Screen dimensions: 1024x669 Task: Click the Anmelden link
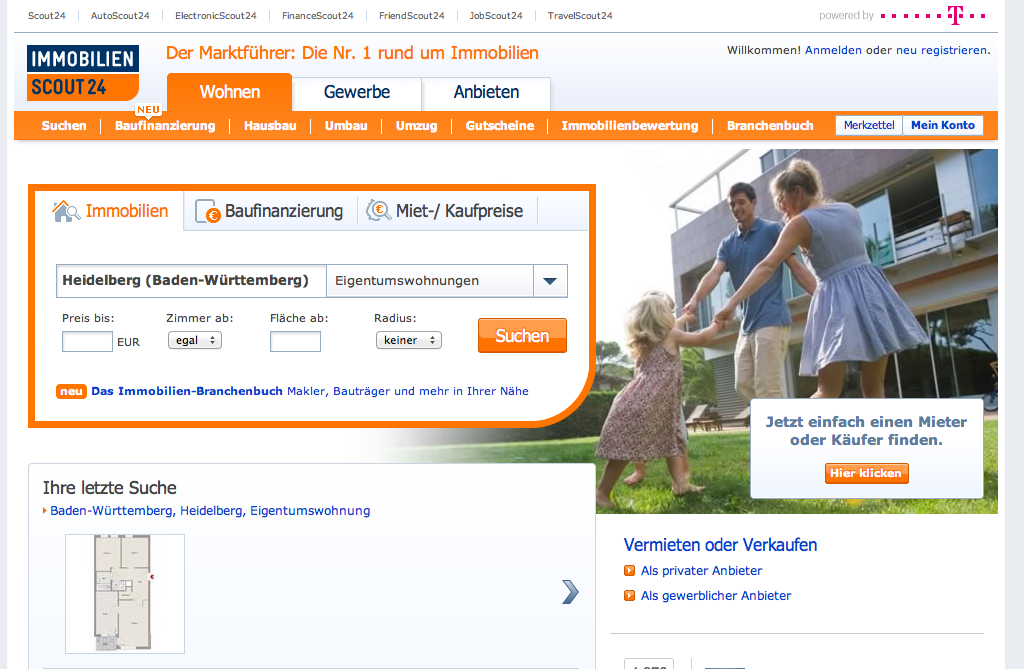pos(833,50)
